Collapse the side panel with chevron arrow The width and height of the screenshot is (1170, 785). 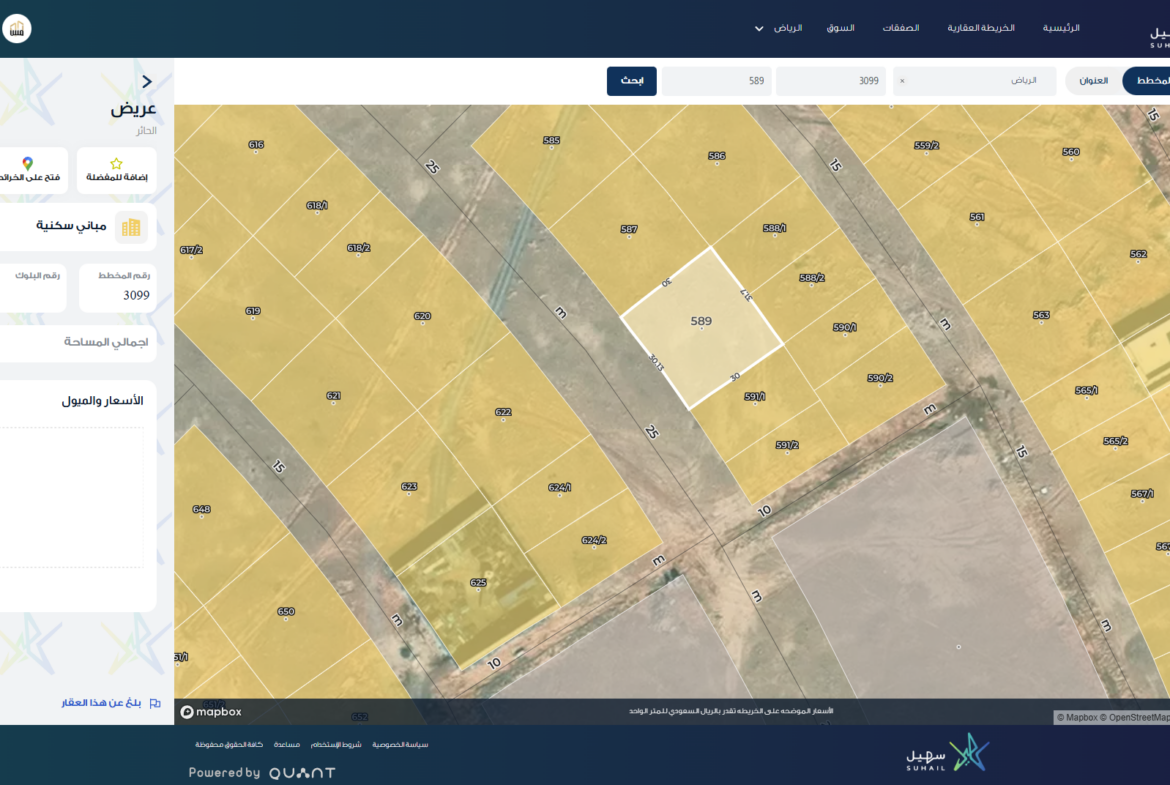[x=147, y=82]
